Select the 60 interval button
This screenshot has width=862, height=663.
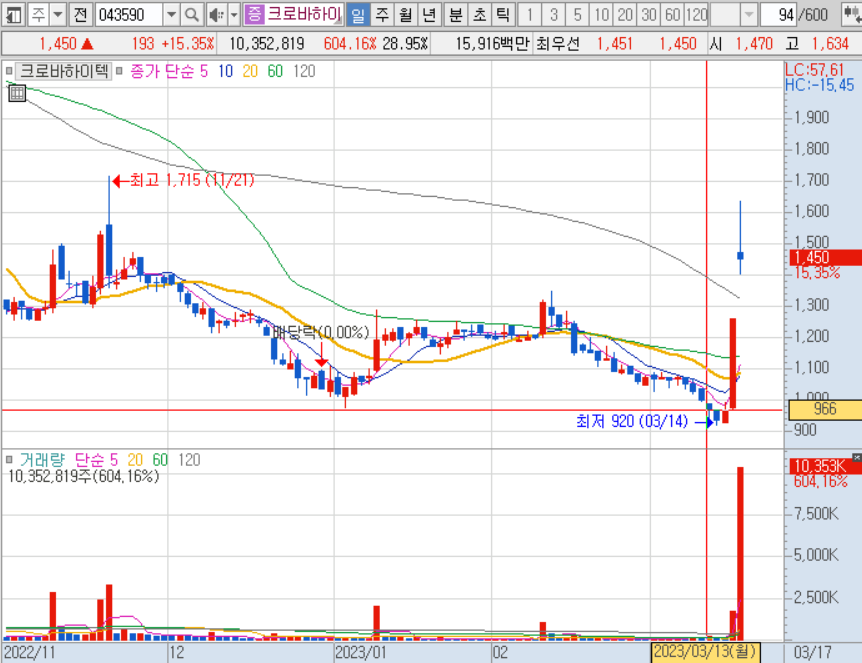coord(673,15)
